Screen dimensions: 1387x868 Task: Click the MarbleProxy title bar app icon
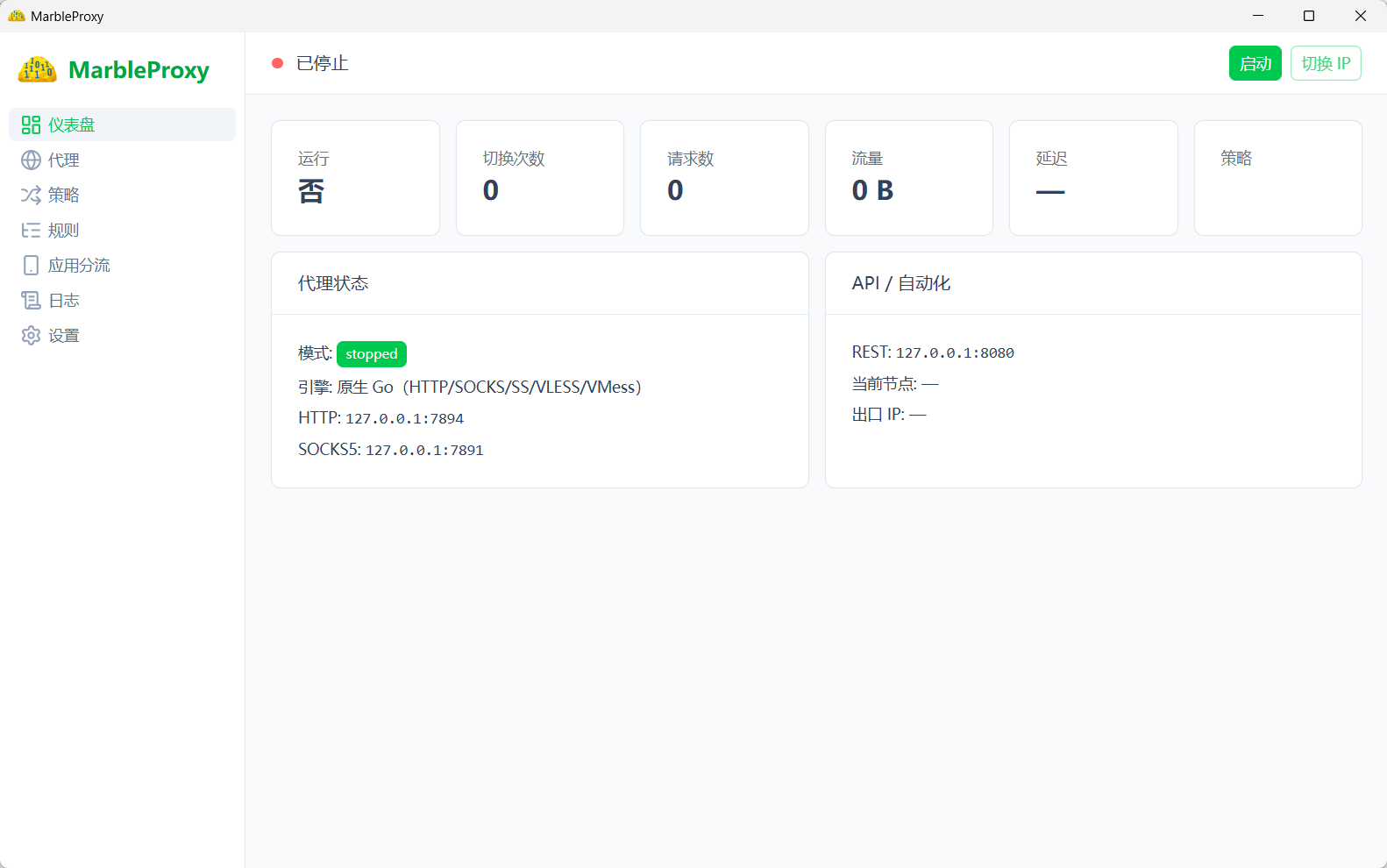pyautogui.click(x=17, y=16)
